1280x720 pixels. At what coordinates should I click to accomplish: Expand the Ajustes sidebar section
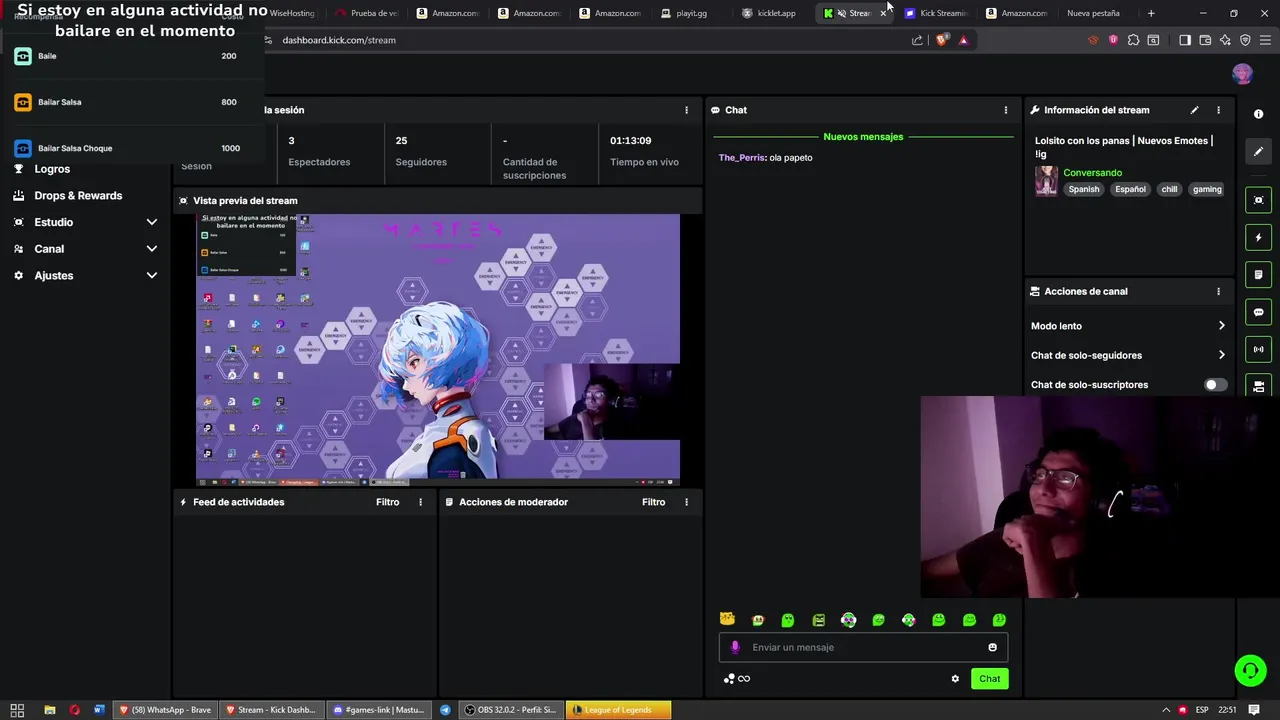pos(152,275)
